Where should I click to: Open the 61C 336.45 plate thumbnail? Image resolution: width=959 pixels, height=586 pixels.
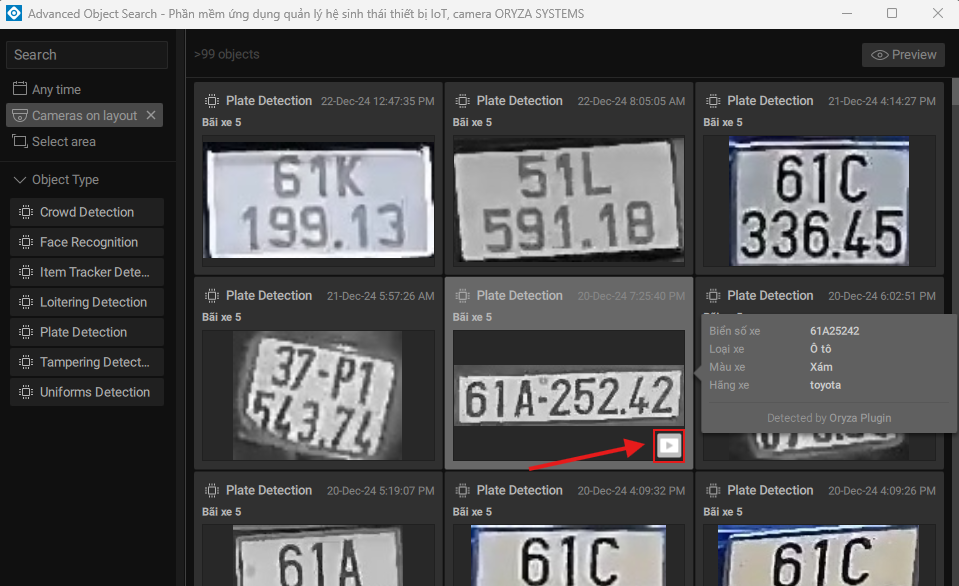click(819, 201)
